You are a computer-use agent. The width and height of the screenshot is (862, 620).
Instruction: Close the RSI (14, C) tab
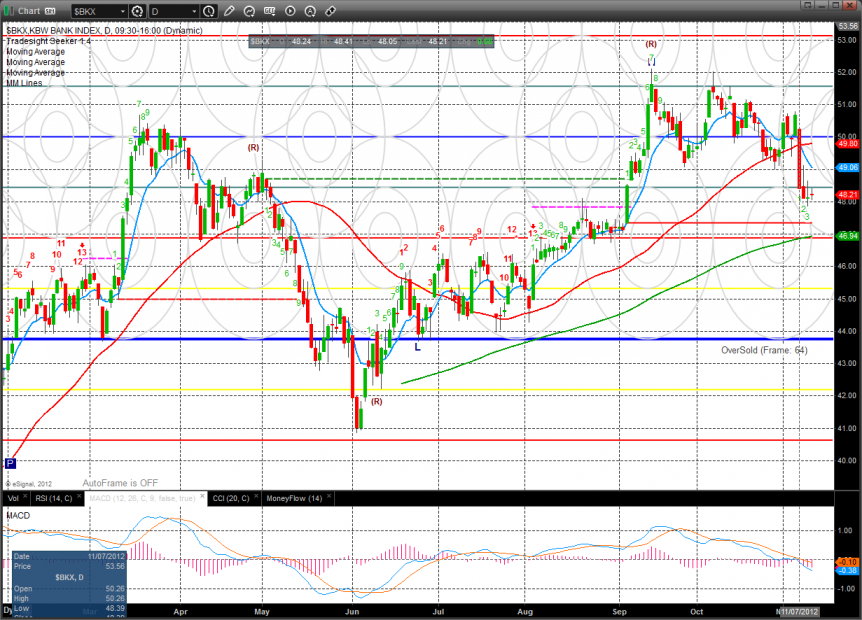pos(79,496)
